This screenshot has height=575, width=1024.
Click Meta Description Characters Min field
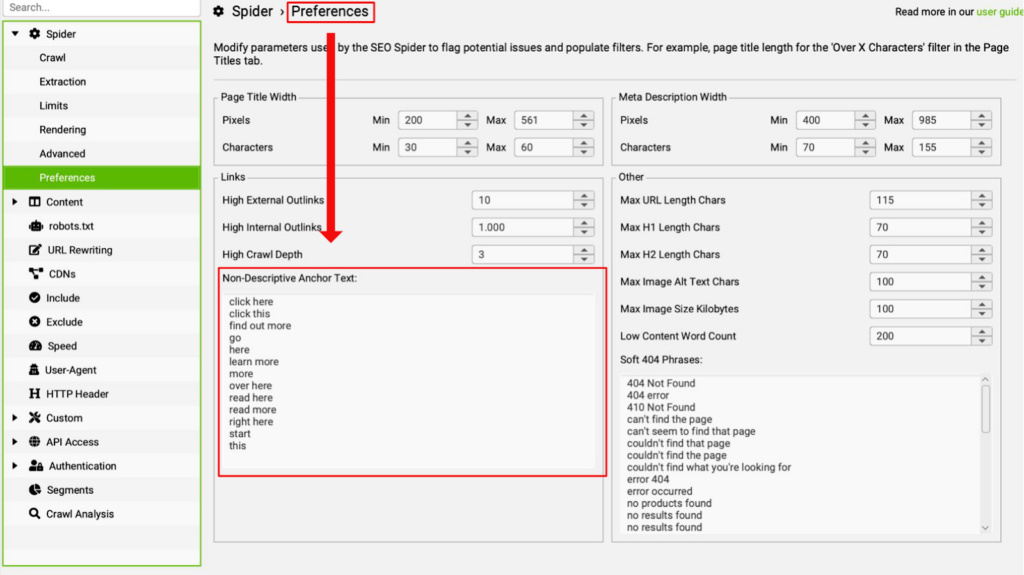[825, 148]
